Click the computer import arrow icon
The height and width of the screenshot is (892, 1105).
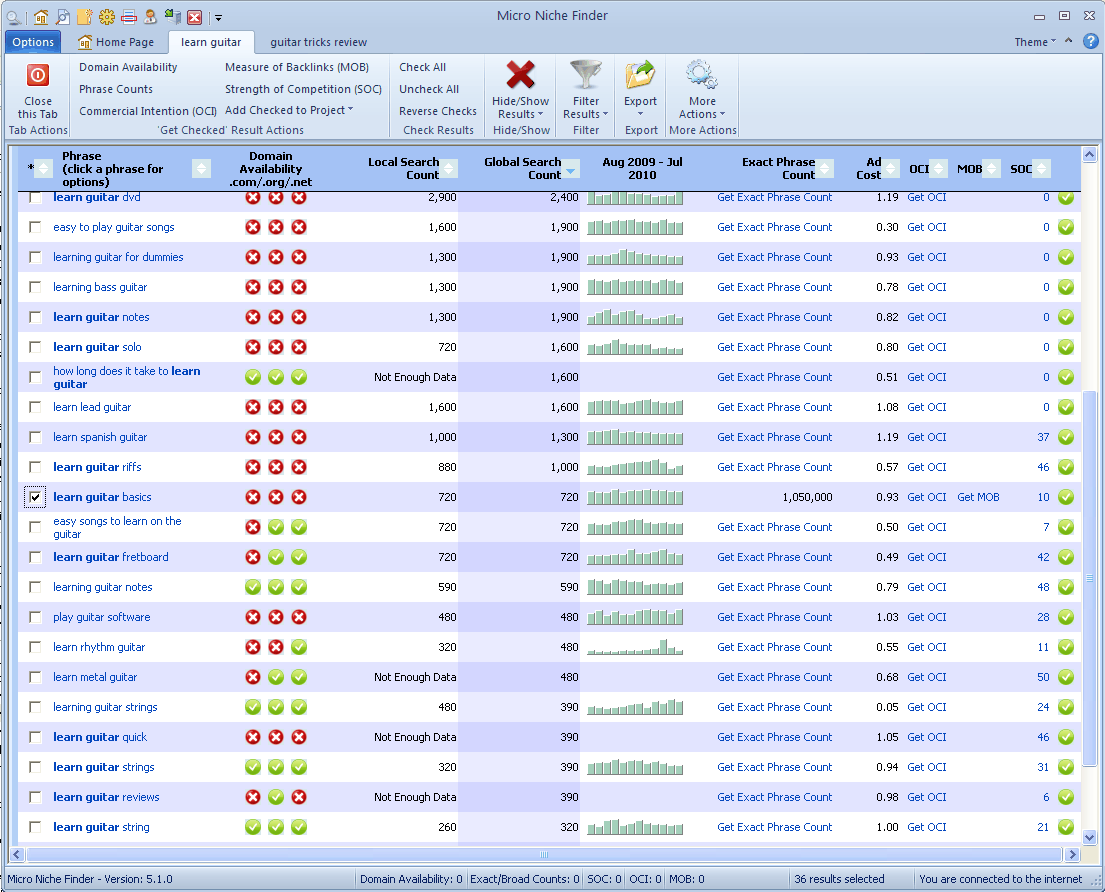(x=172, y=16)
